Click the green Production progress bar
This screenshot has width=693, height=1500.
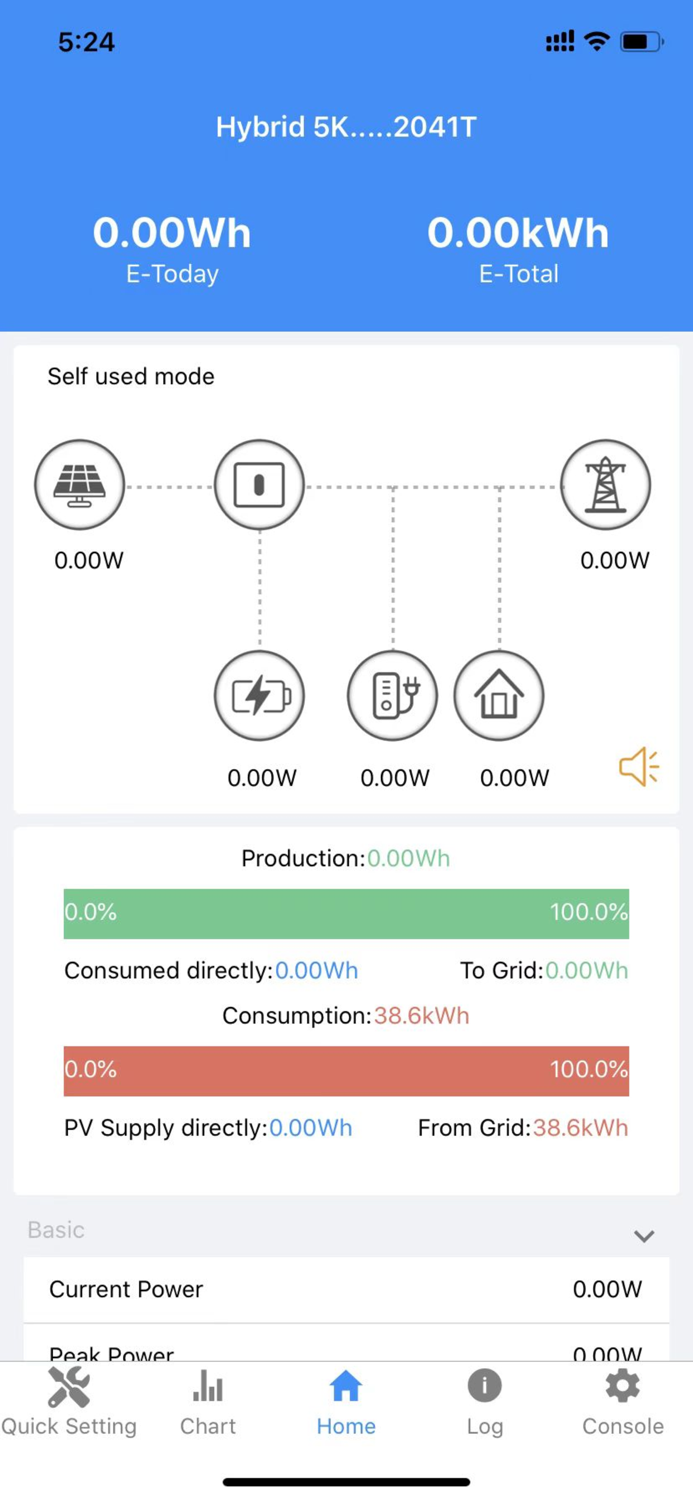(x=346, y=912)
